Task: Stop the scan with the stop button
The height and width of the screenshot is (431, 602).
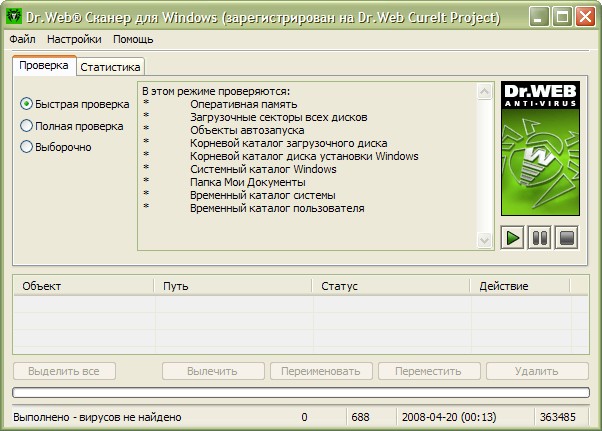Action: pos(566,238)
